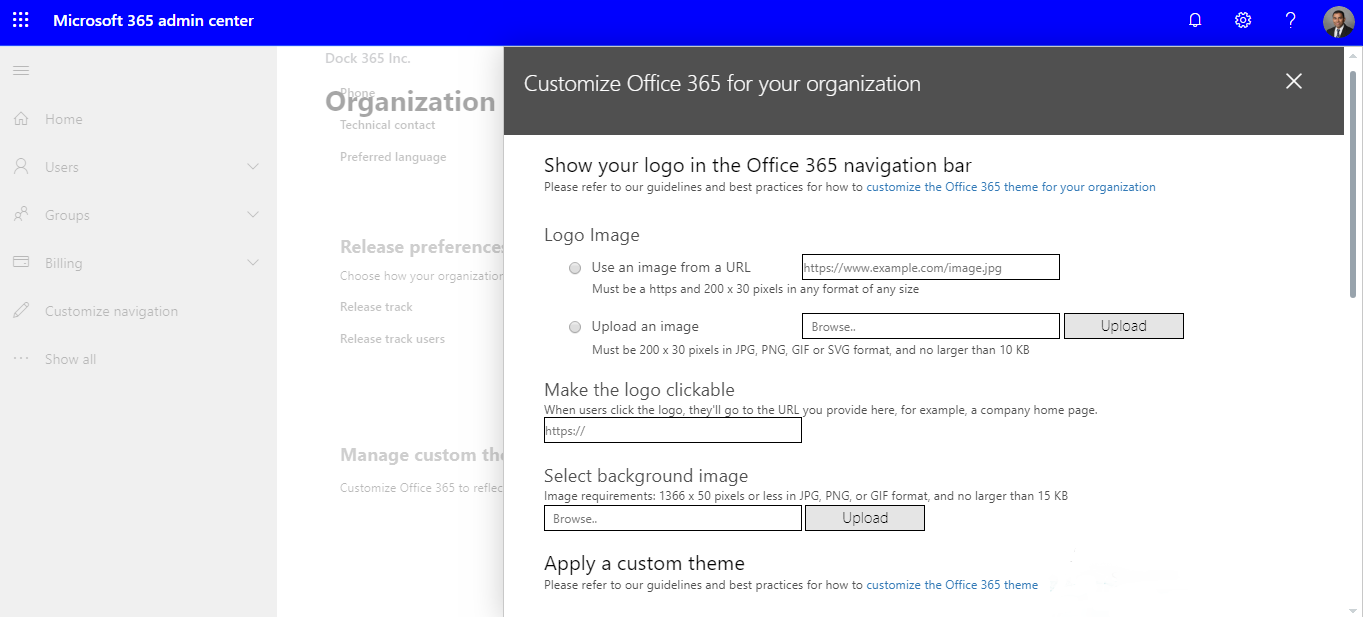Select the Customize navigation pencil icon
Viewport: 1363px width, 617px height.
[22, 310]
